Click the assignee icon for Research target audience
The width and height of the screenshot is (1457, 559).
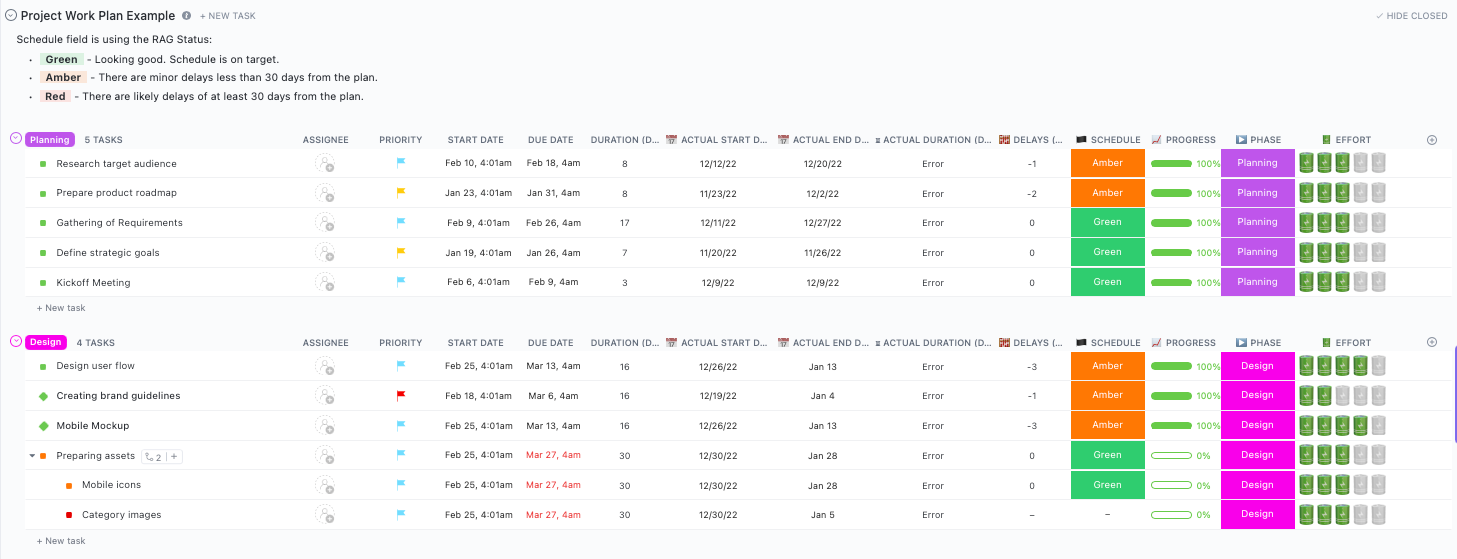click(x=325, y=163)
